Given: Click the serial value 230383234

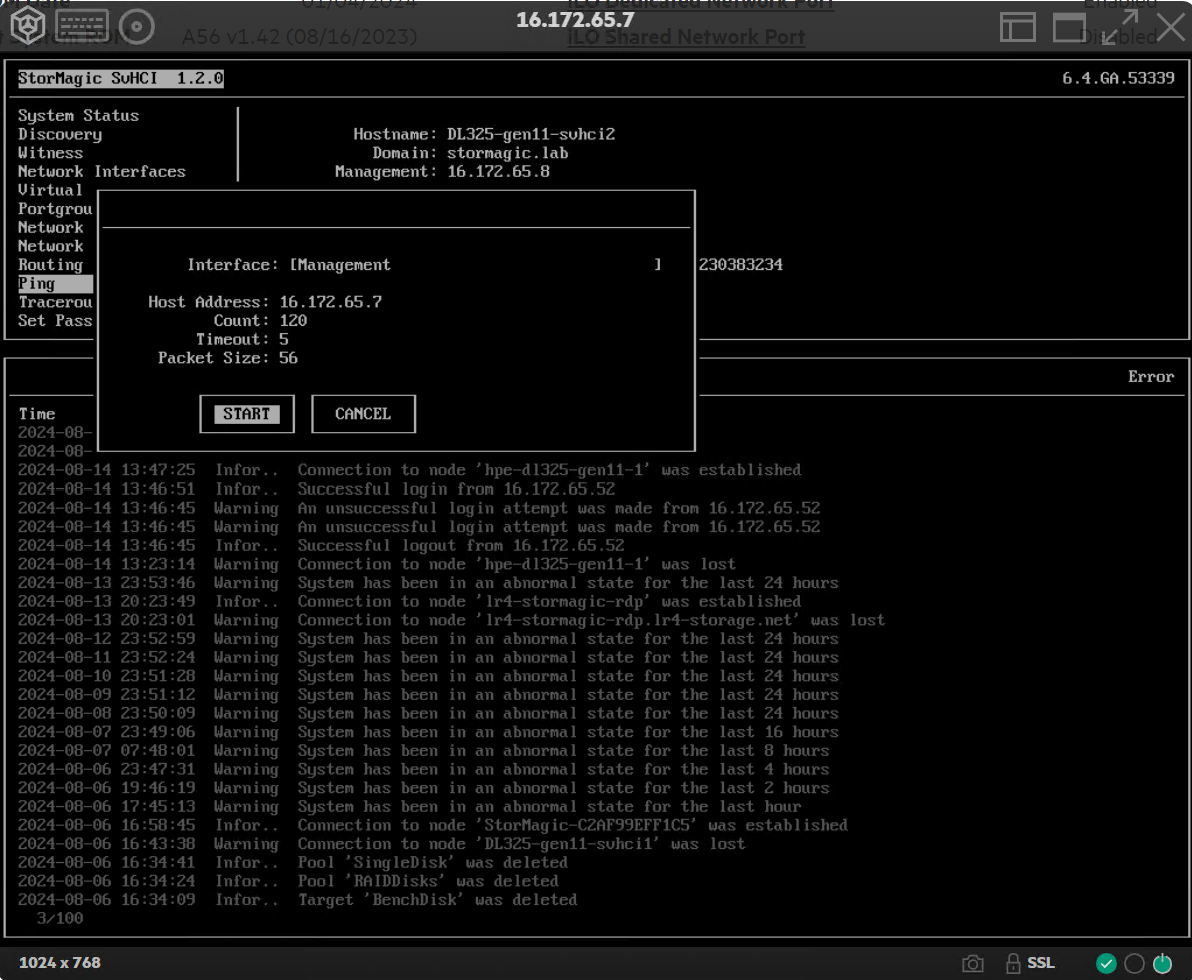Looking at the screenshot, I should click(x=740, y=265).
